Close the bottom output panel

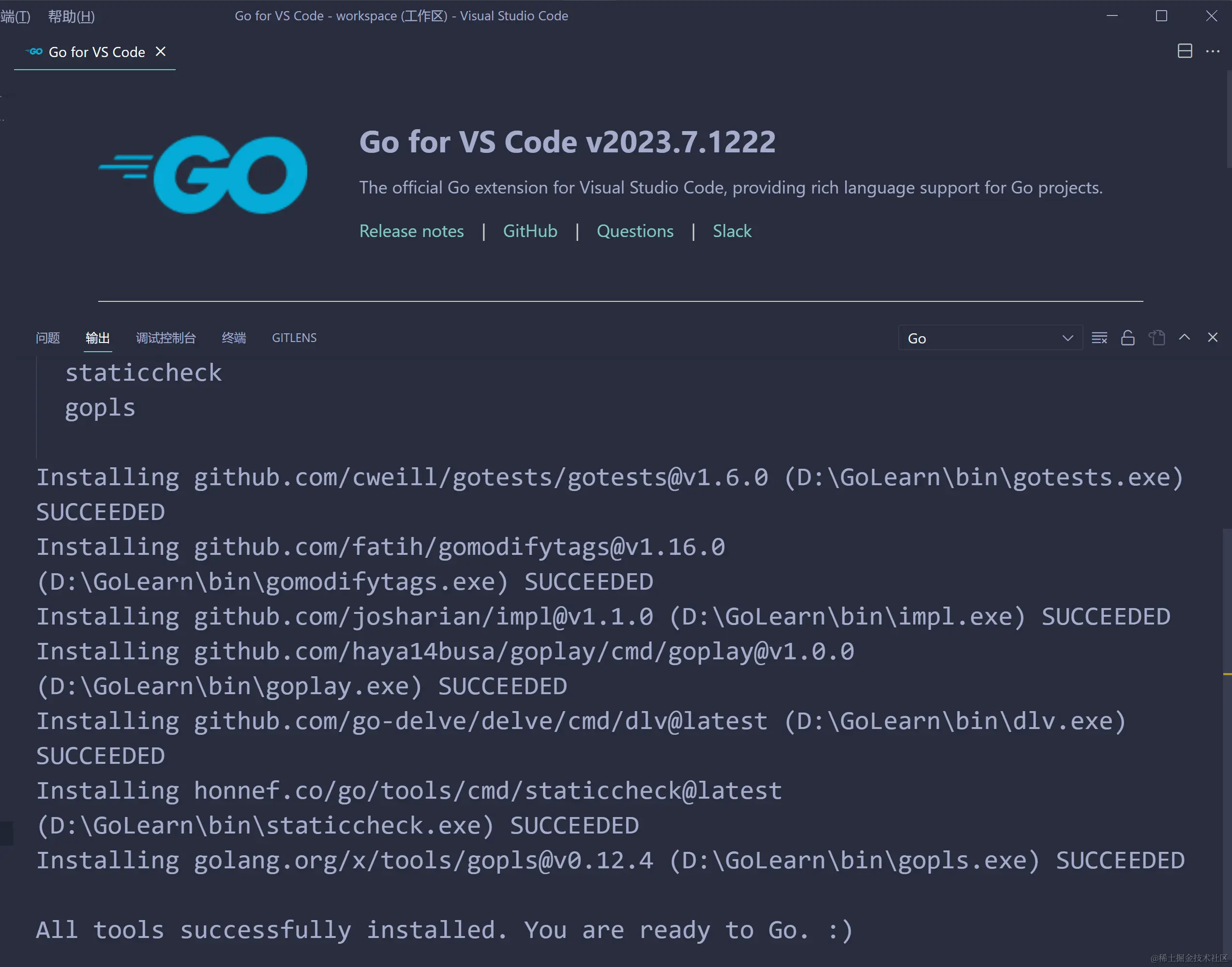[x=1212, y=338]
